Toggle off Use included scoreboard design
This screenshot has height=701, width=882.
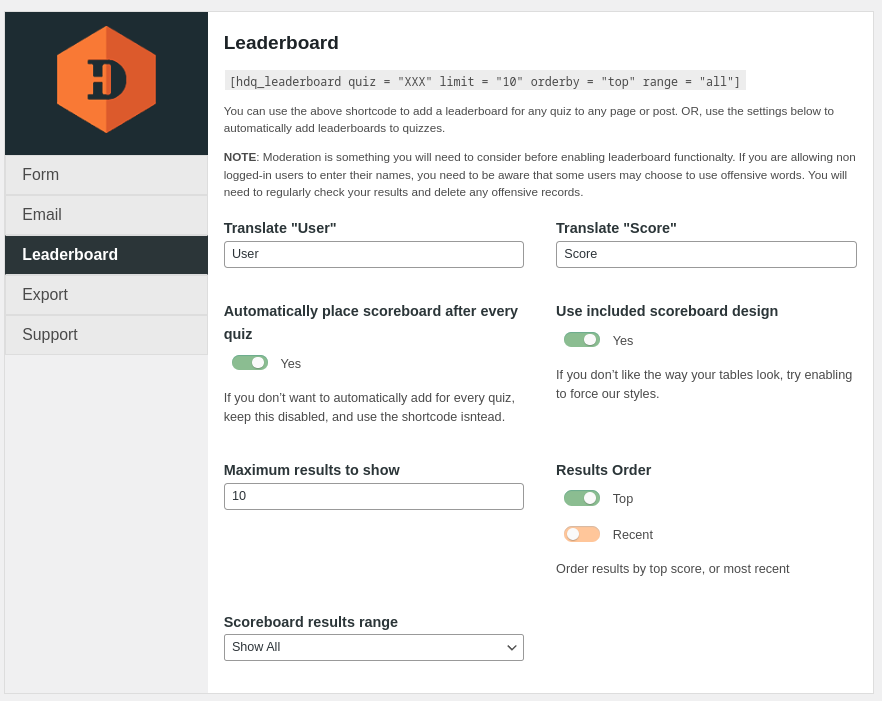pos(582,340)
